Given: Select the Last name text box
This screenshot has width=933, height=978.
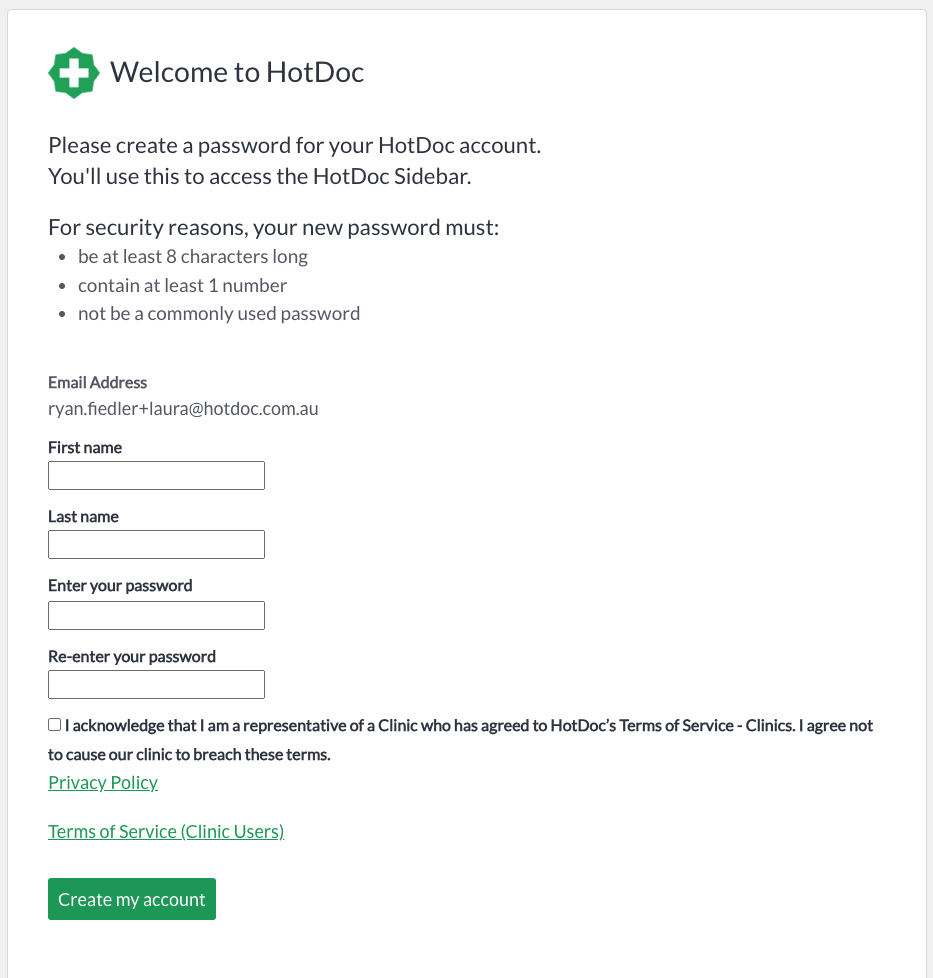Looking at the screenshot, I should pyautogui.click(x=156, y=545).
